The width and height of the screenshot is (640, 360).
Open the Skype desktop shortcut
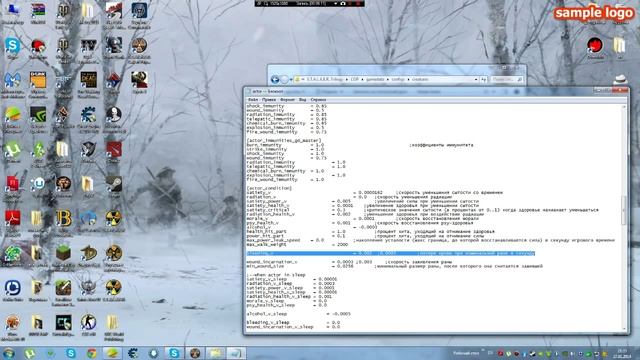tap(12, 45)
